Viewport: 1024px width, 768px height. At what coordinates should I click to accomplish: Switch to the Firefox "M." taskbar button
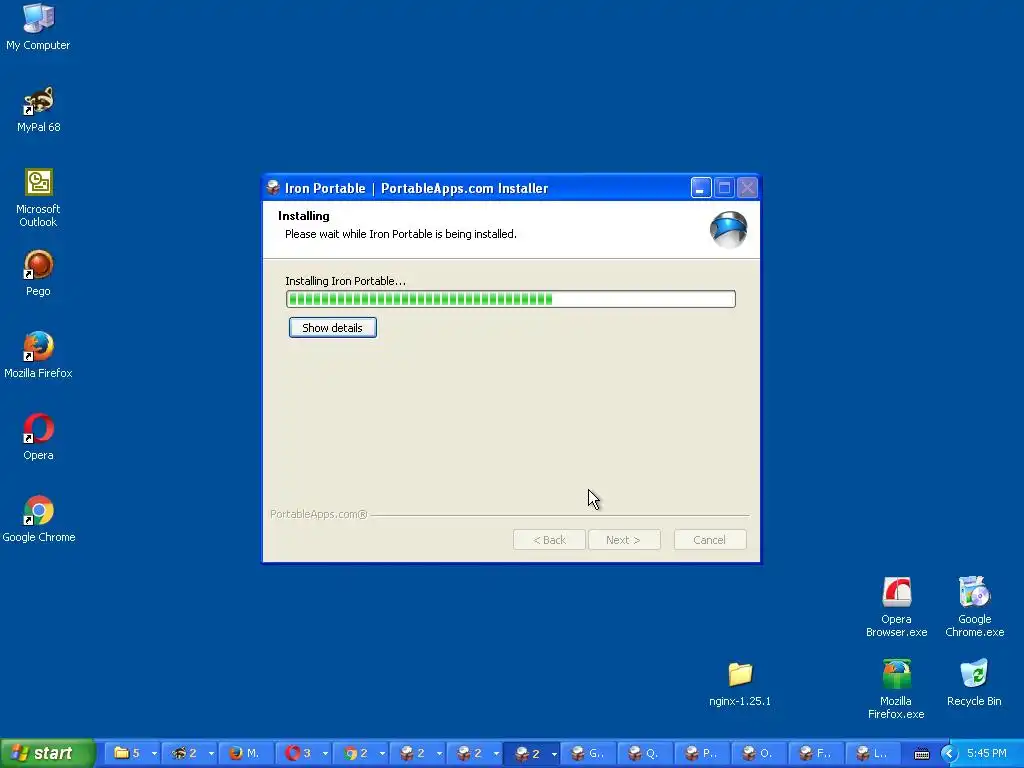coord(246,754)
